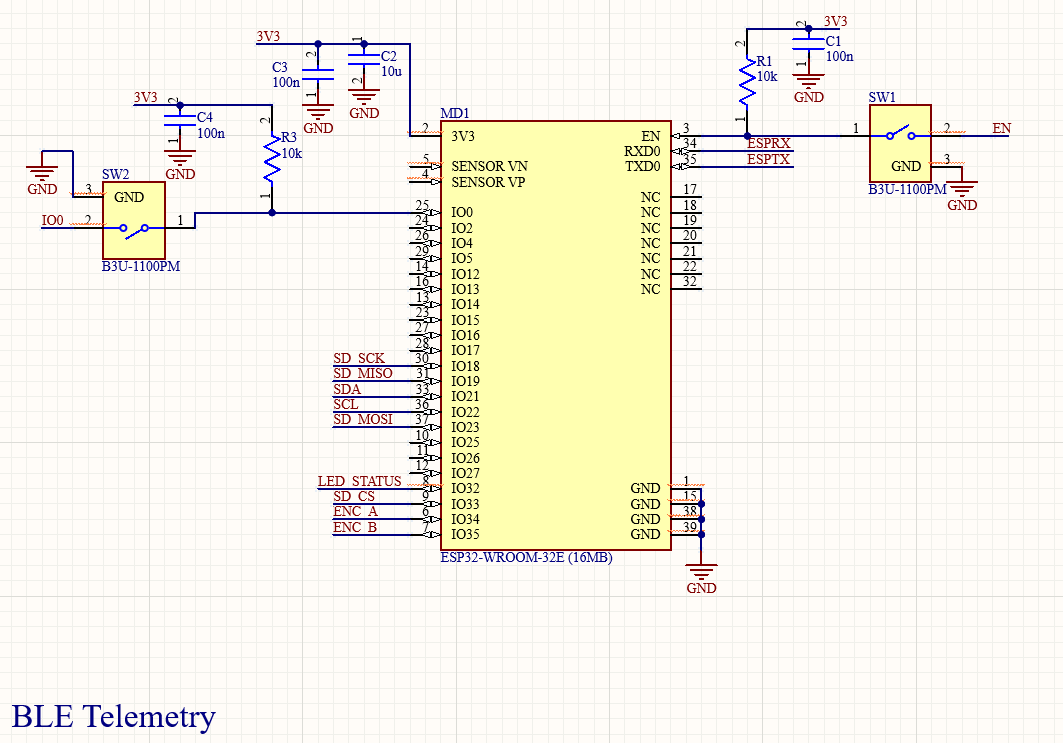The image size is (1063, 743).
Task: Click the 3V3 pin name inside MD1
Action: click(463, 136)
